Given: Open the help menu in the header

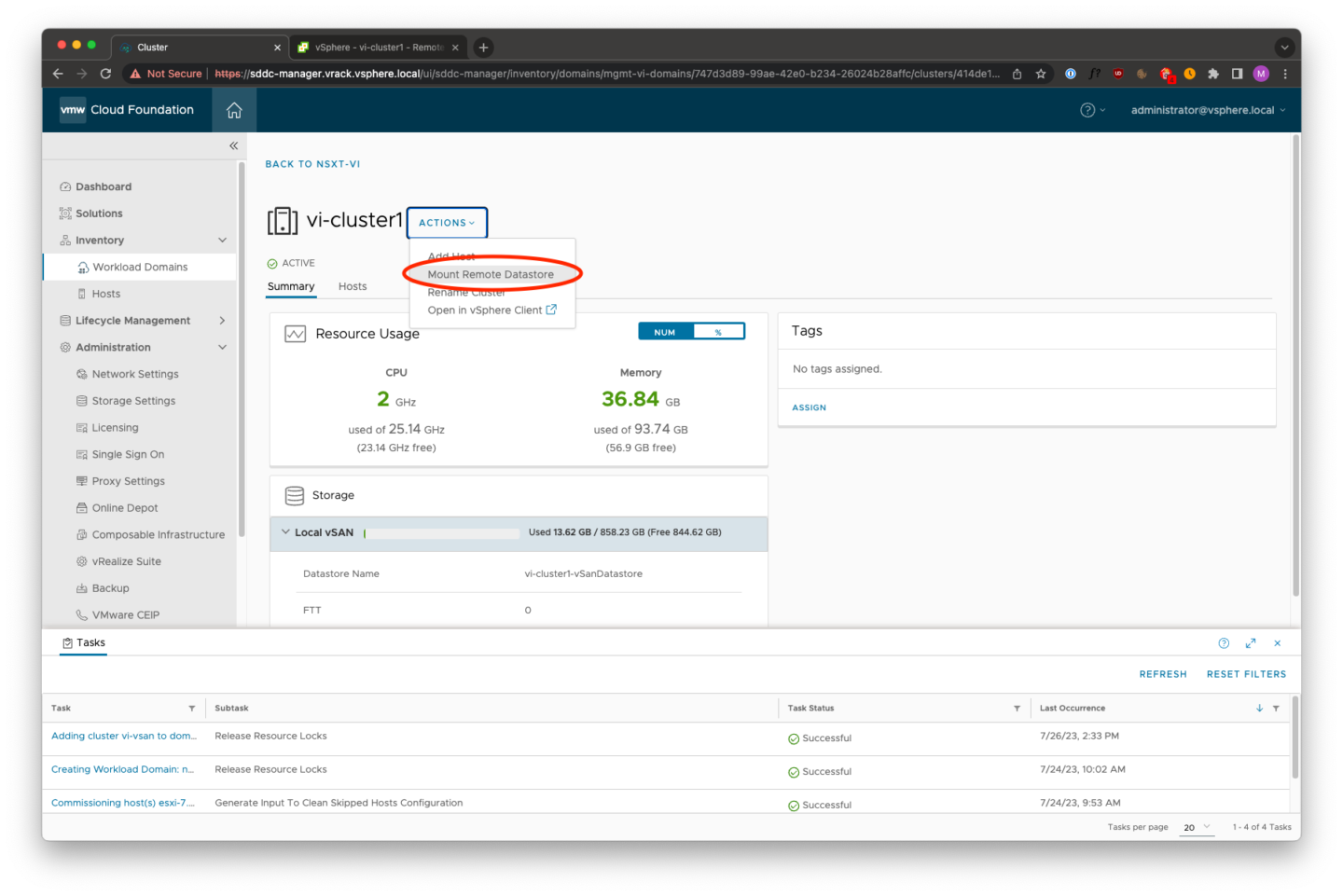Looking at the screenshot, I should [1089, 109].
